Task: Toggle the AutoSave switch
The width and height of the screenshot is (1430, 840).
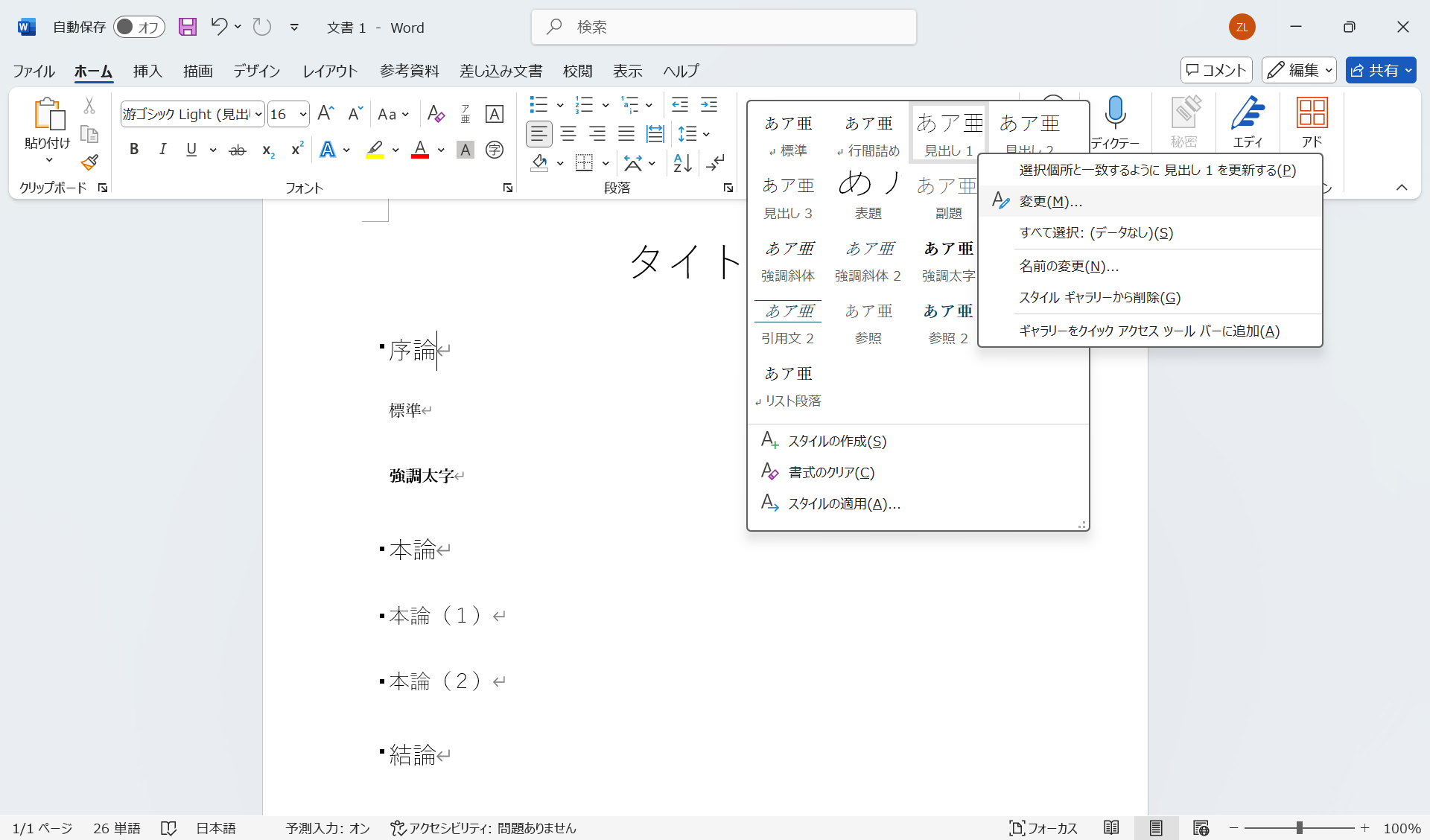Action: coord(139,28)
